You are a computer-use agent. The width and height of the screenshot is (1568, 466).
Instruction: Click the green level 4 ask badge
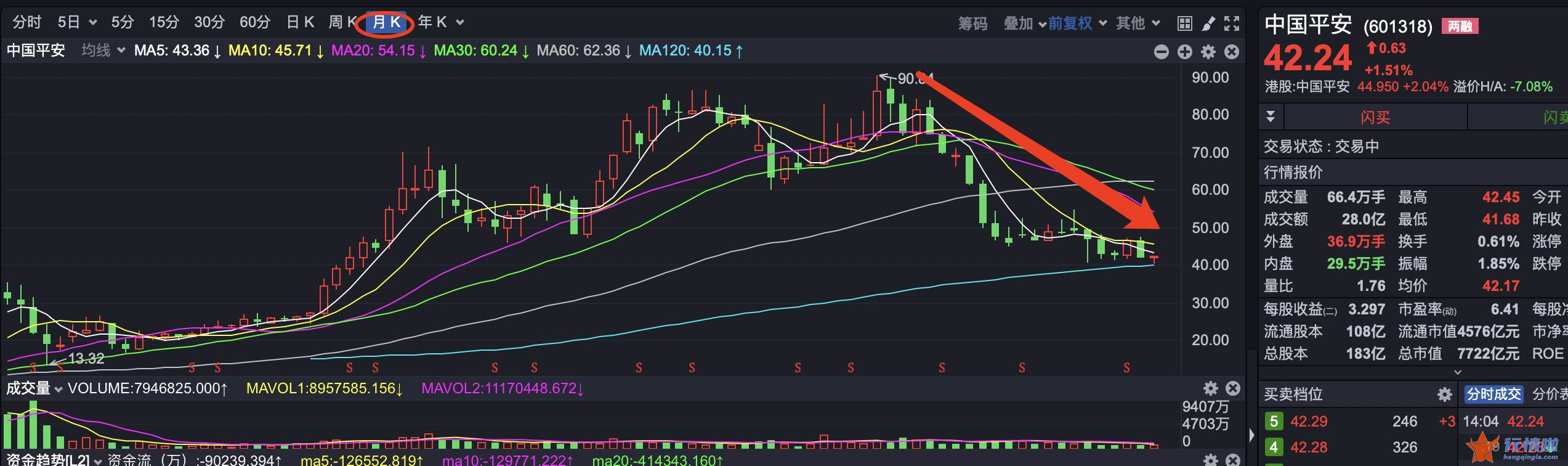point(1274,447)
